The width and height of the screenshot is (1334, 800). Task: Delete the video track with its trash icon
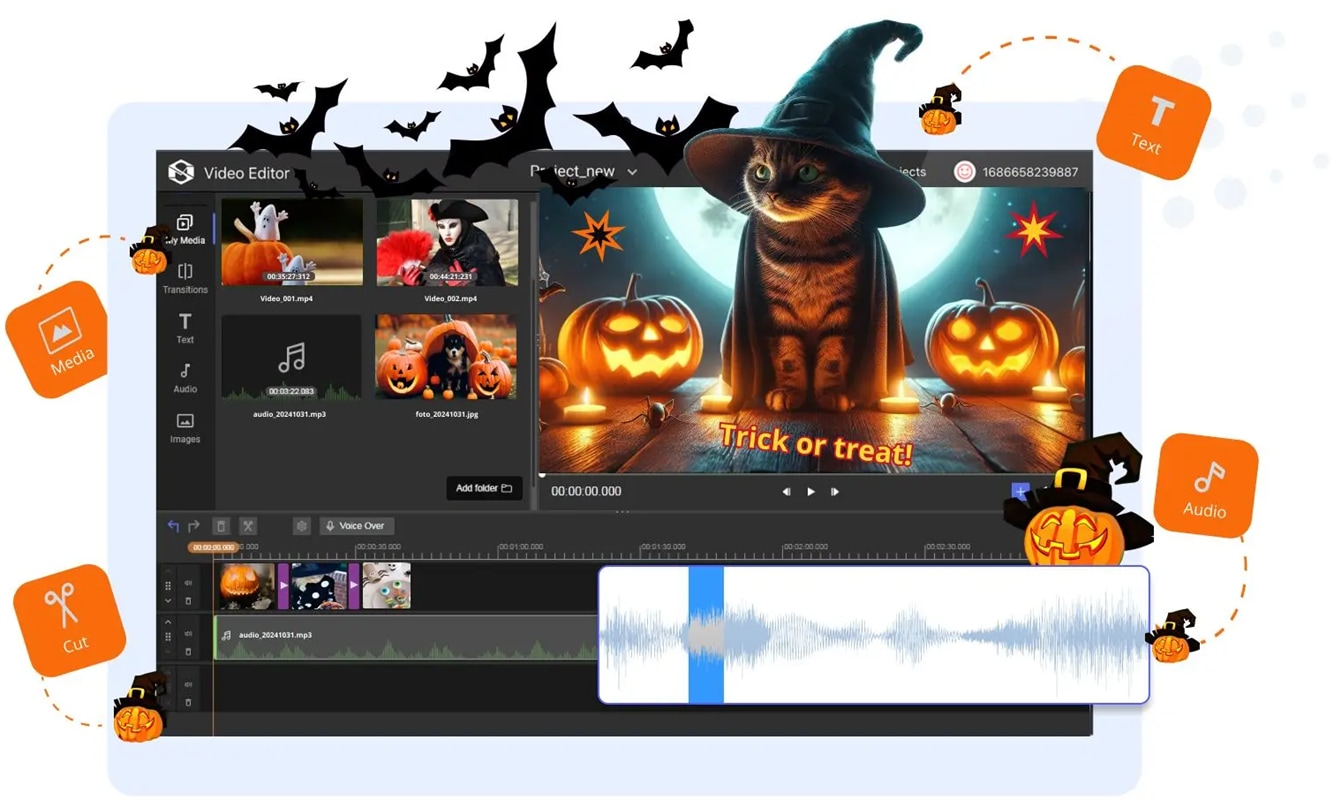coord(188,601)
